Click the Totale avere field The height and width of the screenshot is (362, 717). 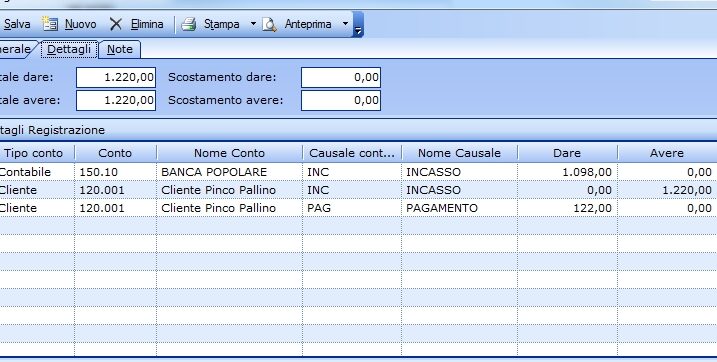116,100
